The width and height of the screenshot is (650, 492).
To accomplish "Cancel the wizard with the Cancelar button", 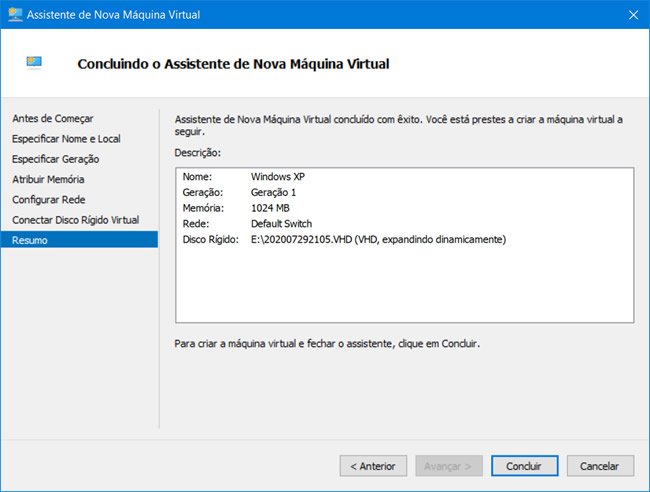I will (x=600, y=466).
